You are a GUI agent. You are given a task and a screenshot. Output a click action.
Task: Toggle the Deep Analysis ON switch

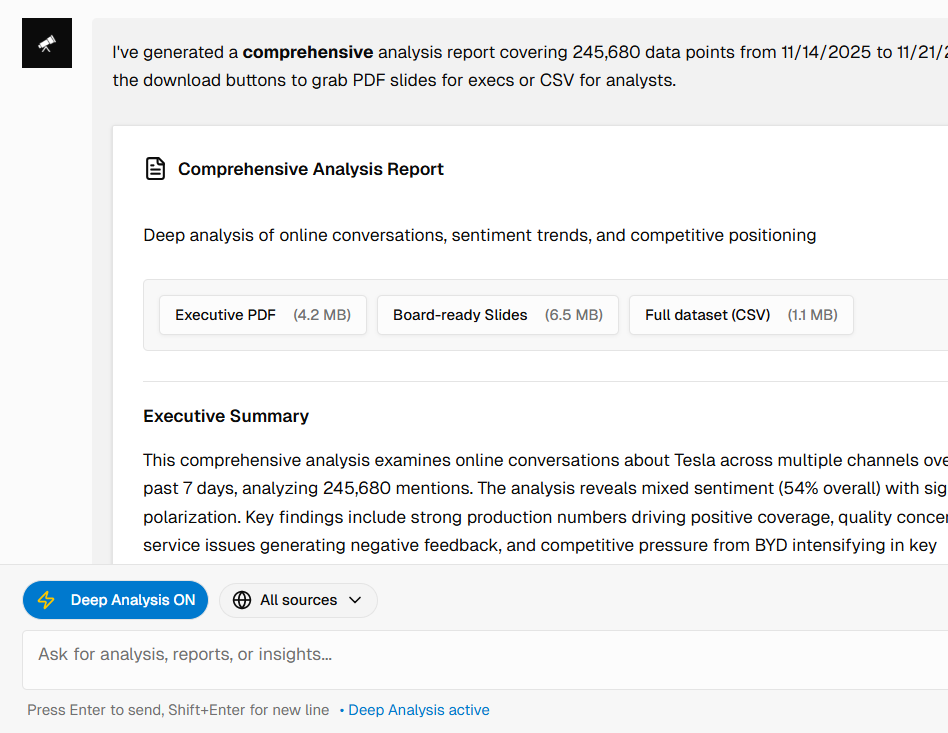(115, 600)
